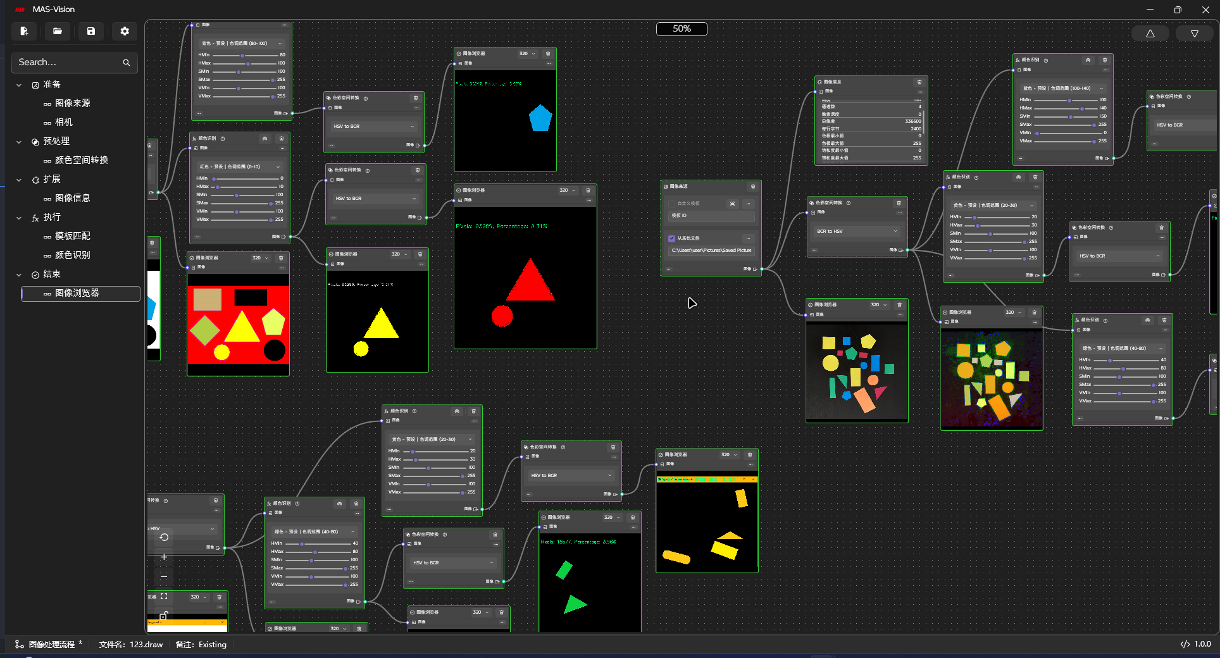Open the BGR to HSV dropdown
Viewport: 1220px width, 658px height.
tap(858, 231)
